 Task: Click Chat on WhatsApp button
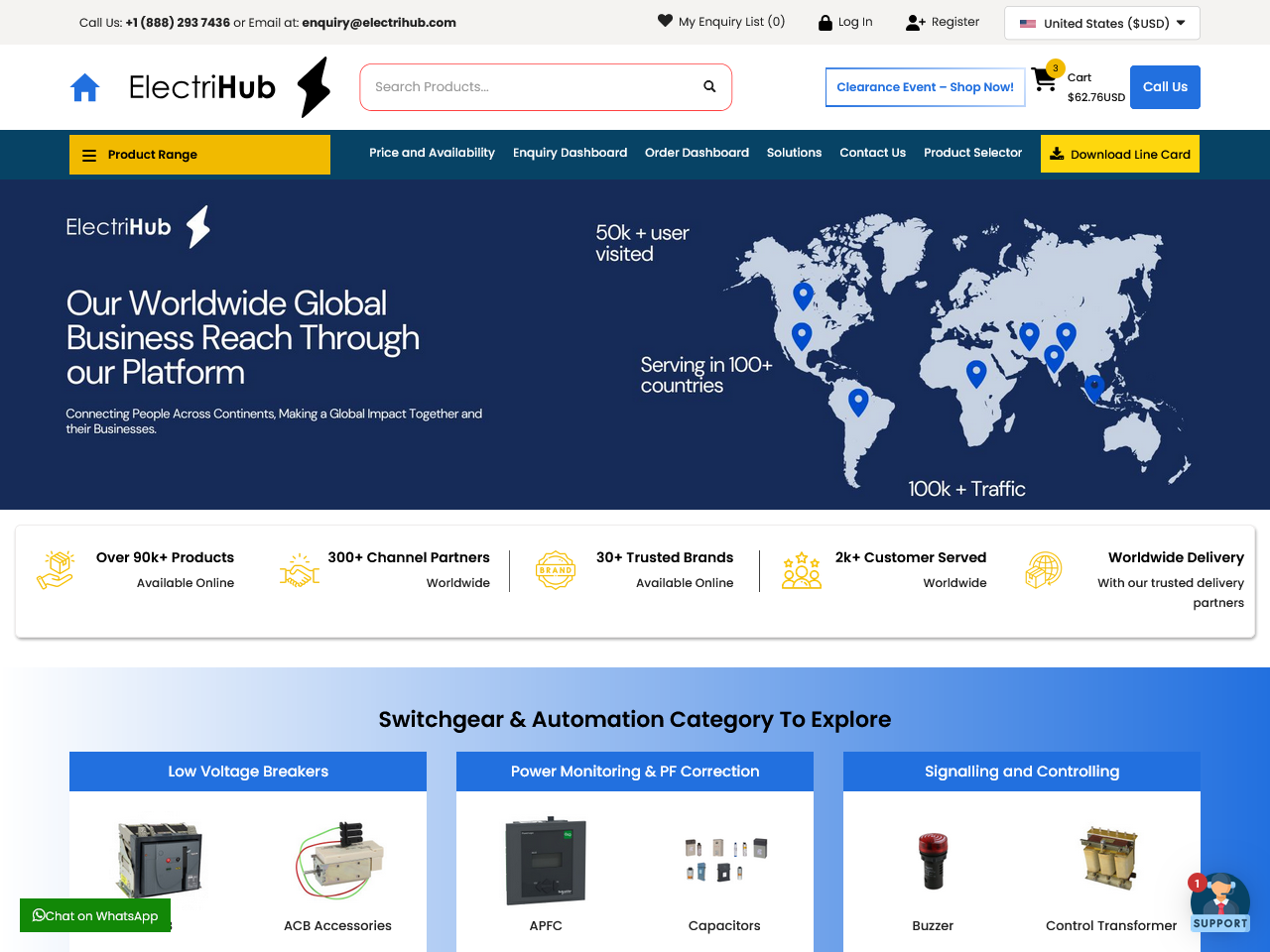pyautogui.click(x=95, y=915)
